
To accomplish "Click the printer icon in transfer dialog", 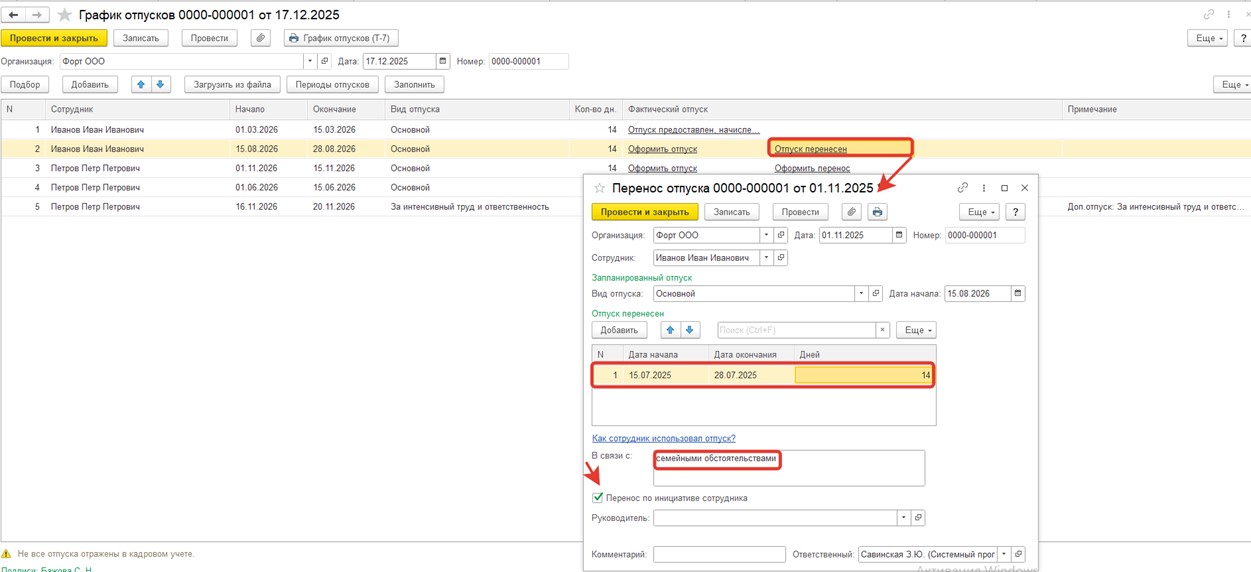I will [877, 212].
